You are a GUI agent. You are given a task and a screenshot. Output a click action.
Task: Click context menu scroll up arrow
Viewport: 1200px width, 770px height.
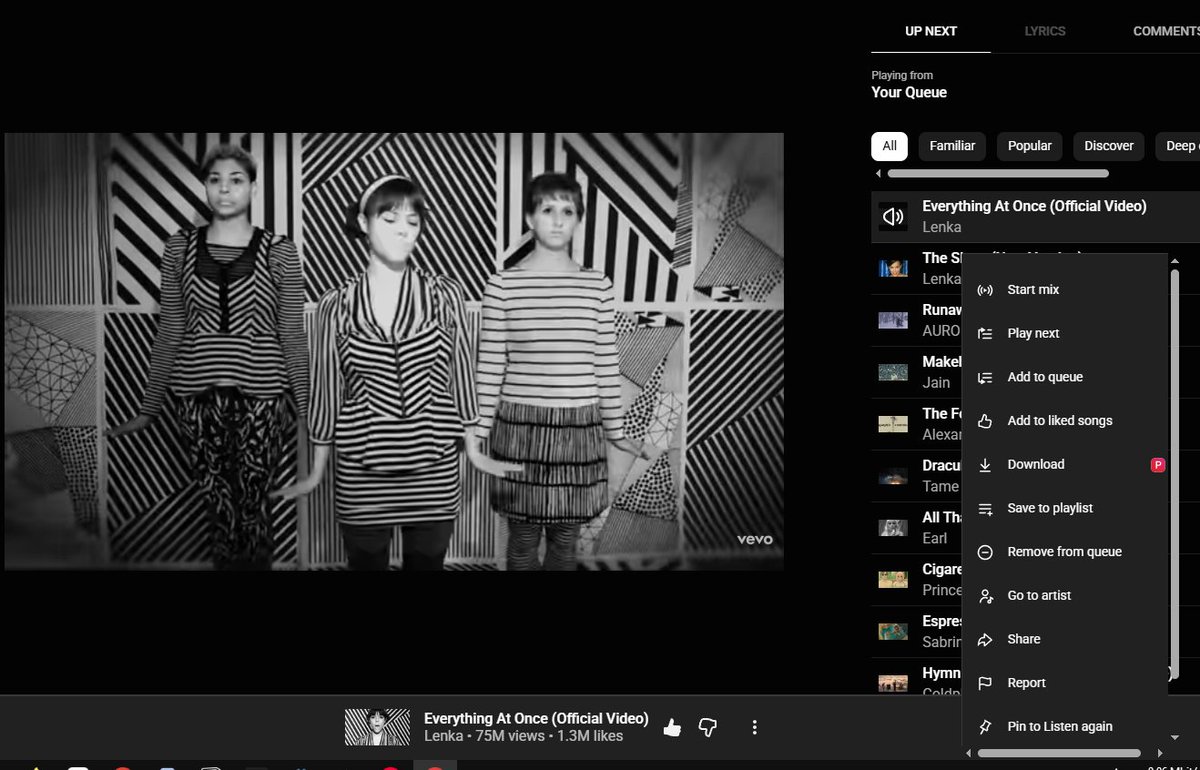coord(1174,260)
